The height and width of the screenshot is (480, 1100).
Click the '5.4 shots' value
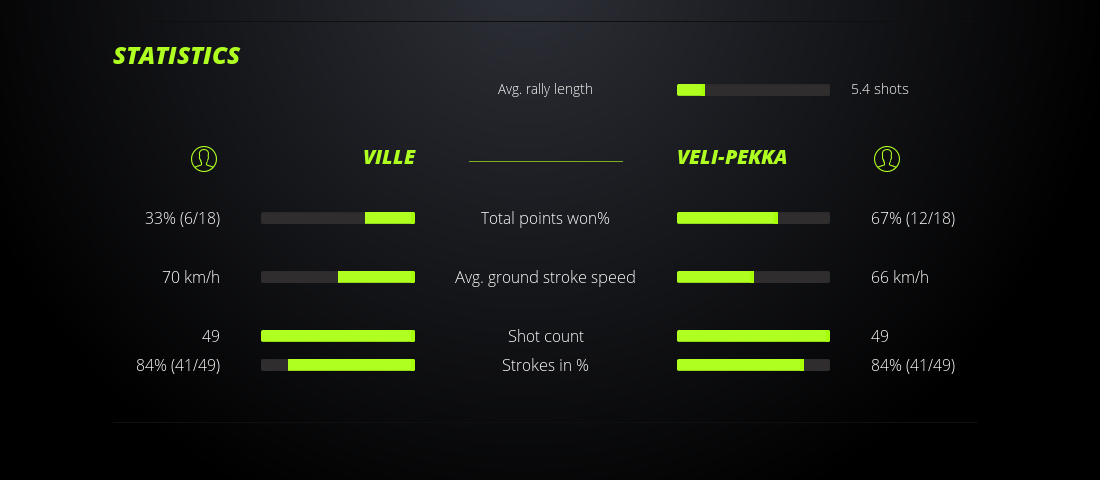[x=880, y=89]
